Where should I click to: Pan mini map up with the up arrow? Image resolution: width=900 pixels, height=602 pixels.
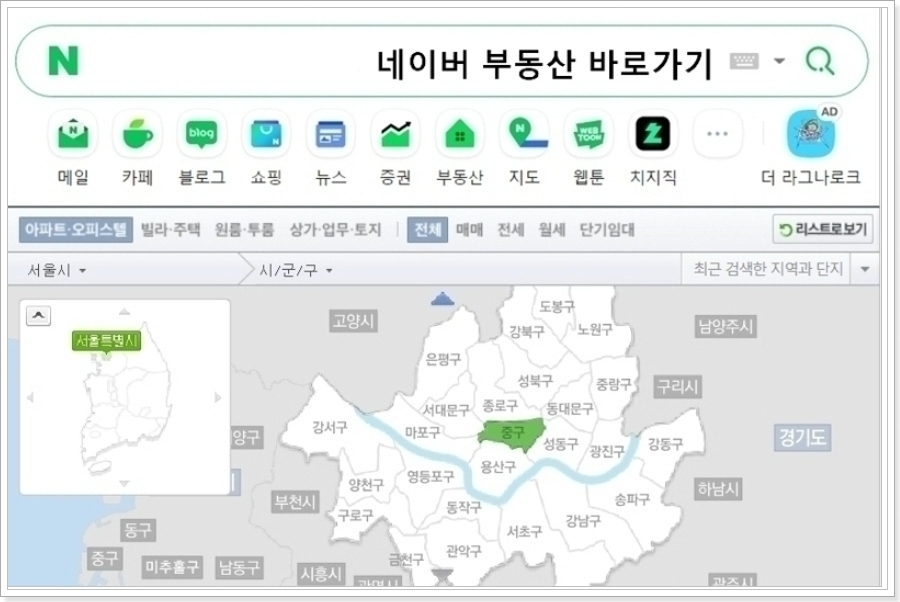pos(125,312)
